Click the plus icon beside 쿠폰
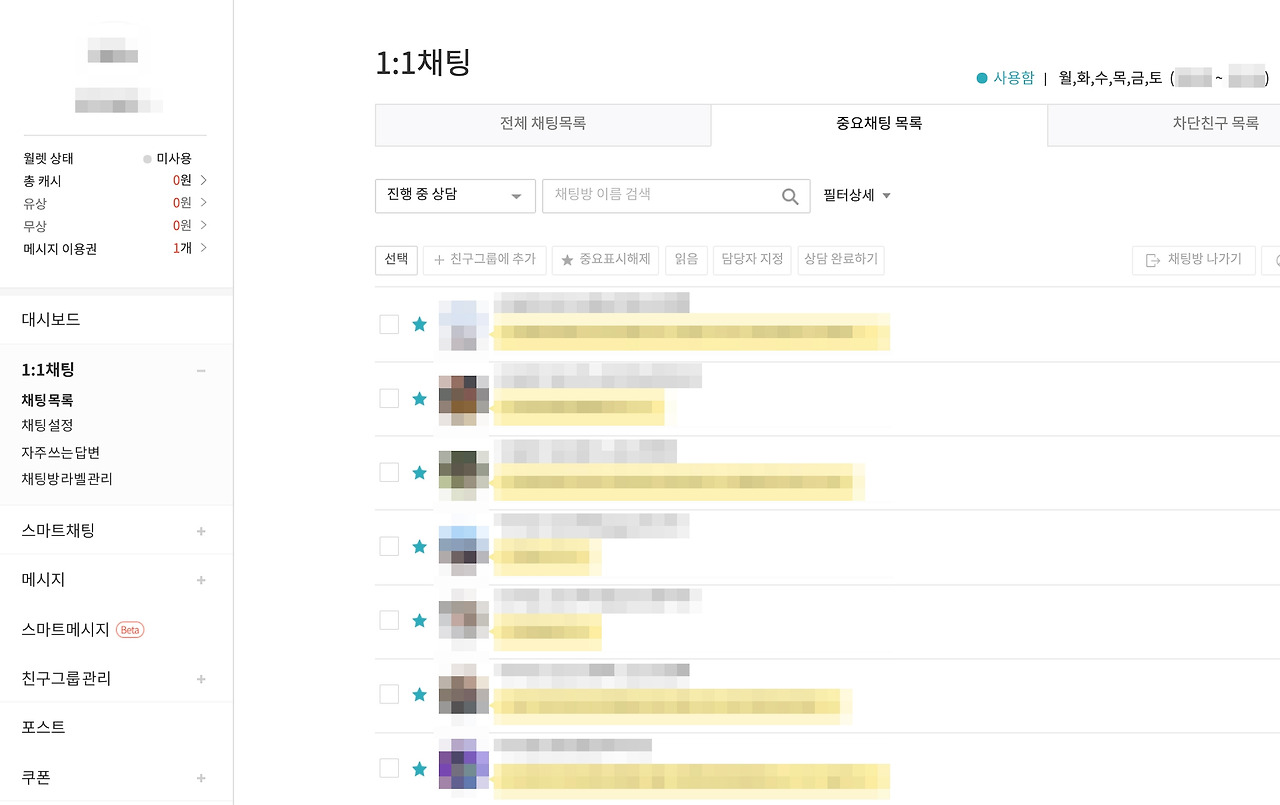 [x=200, y=777]
